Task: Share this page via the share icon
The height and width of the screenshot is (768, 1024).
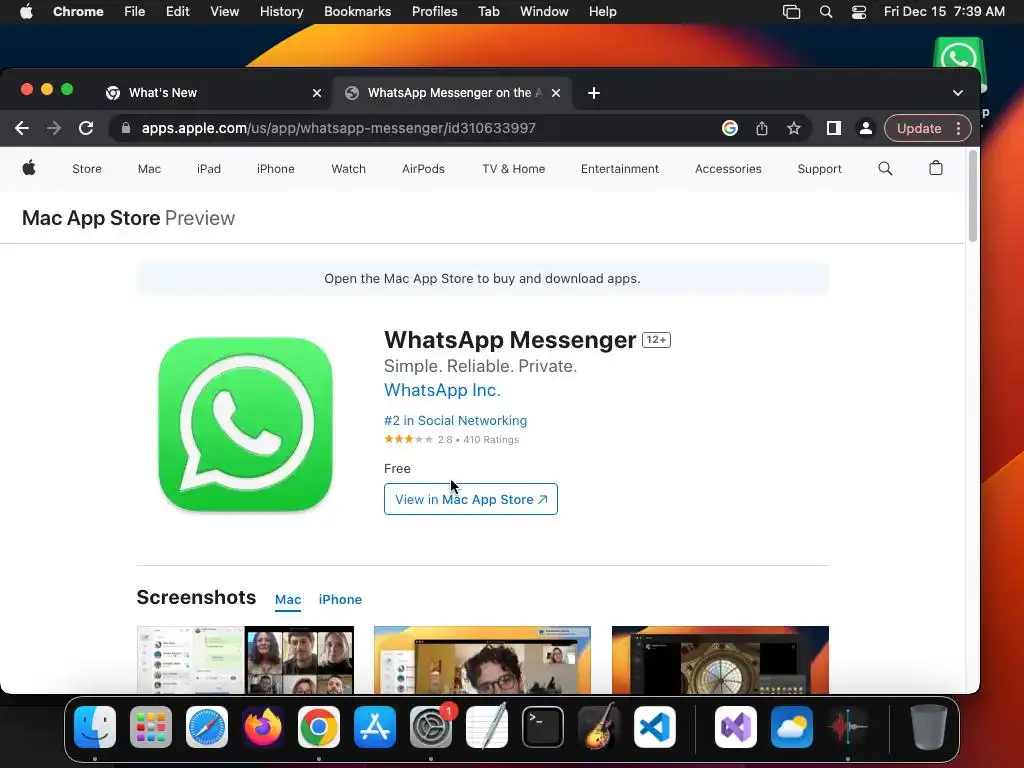Action: 761,128
